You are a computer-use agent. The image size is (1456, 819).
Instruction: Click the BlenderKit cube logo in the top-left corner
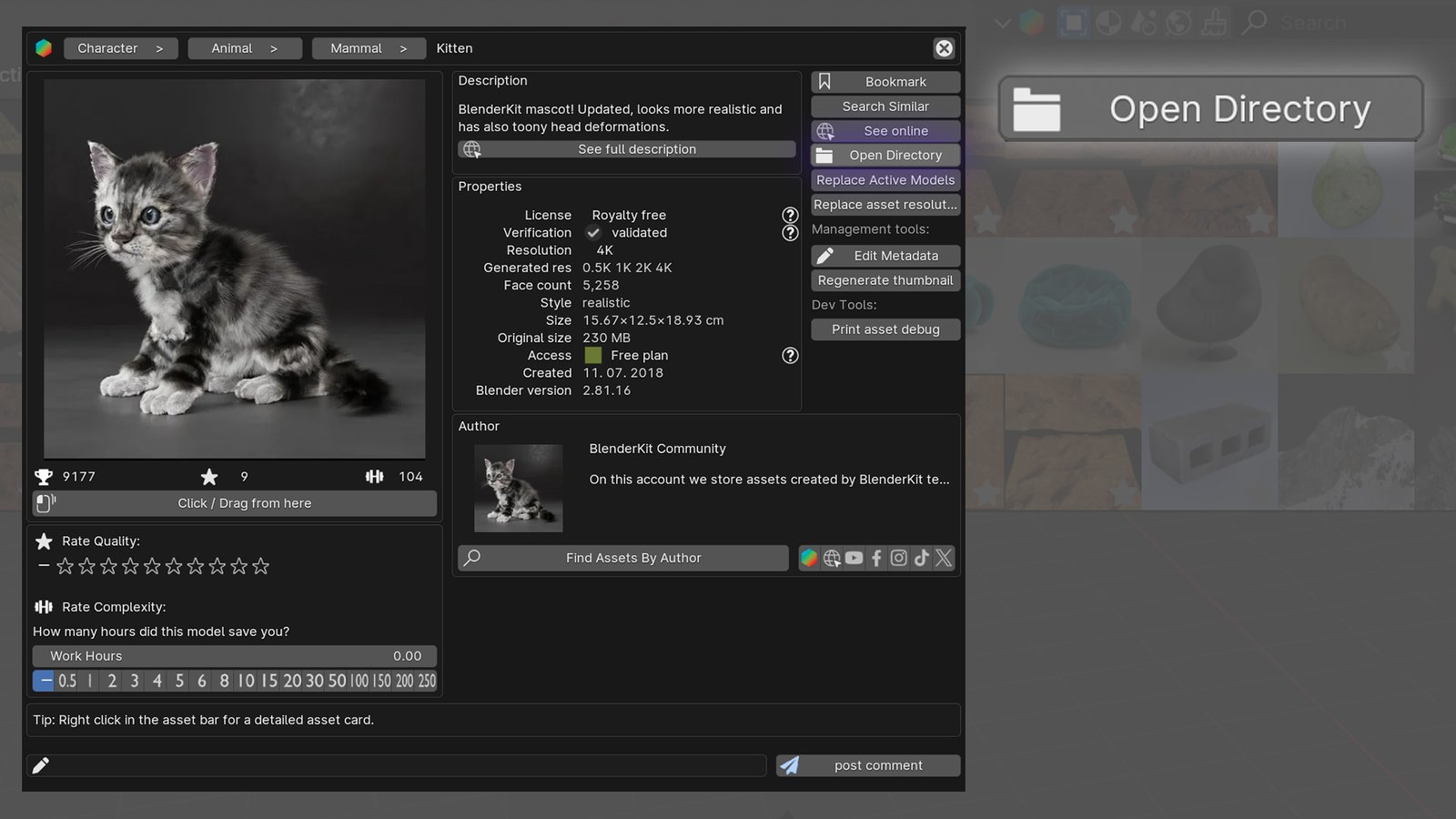(43, 48)
